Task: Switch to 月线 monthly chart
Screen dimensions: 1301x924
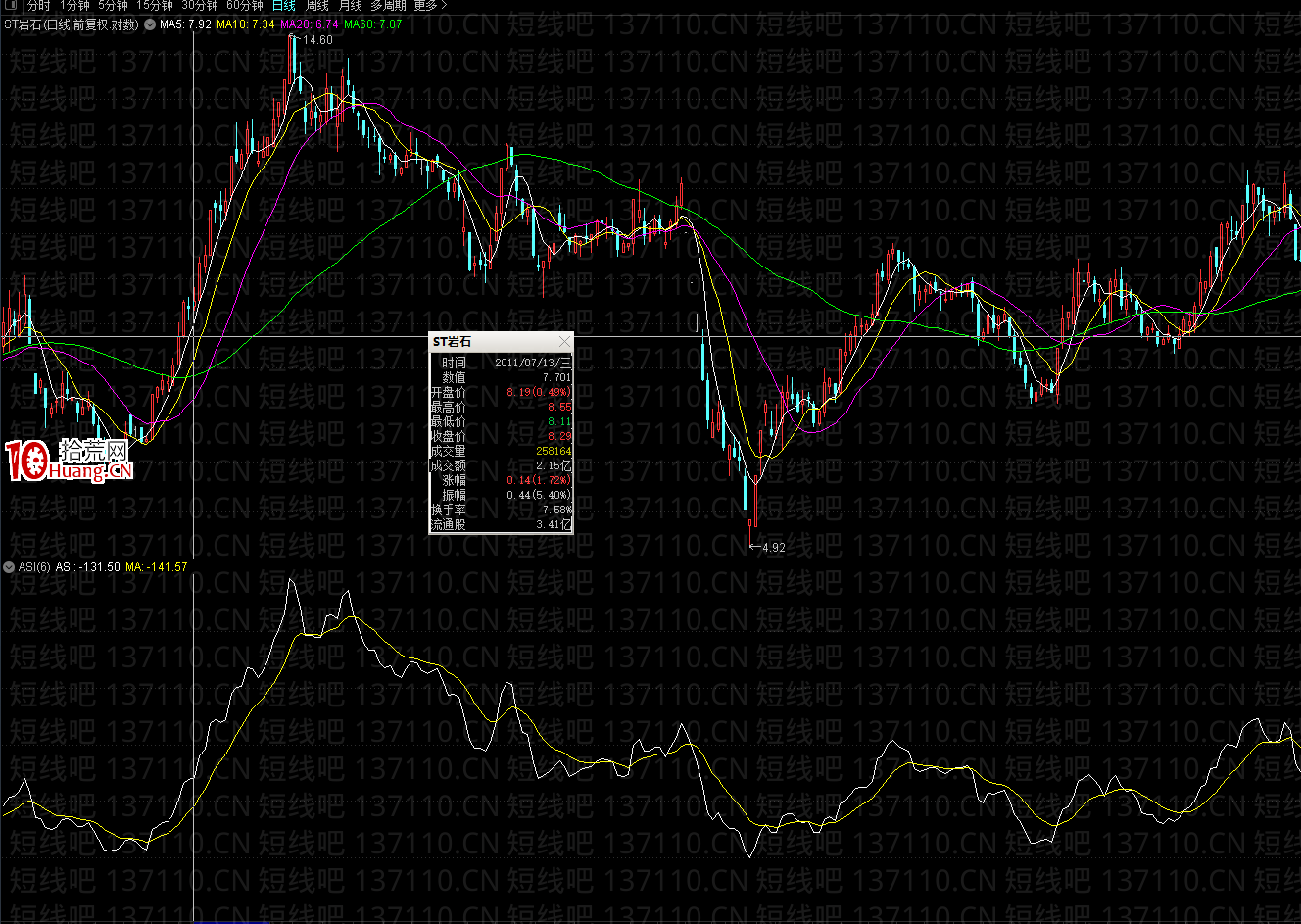Action: 350,6
